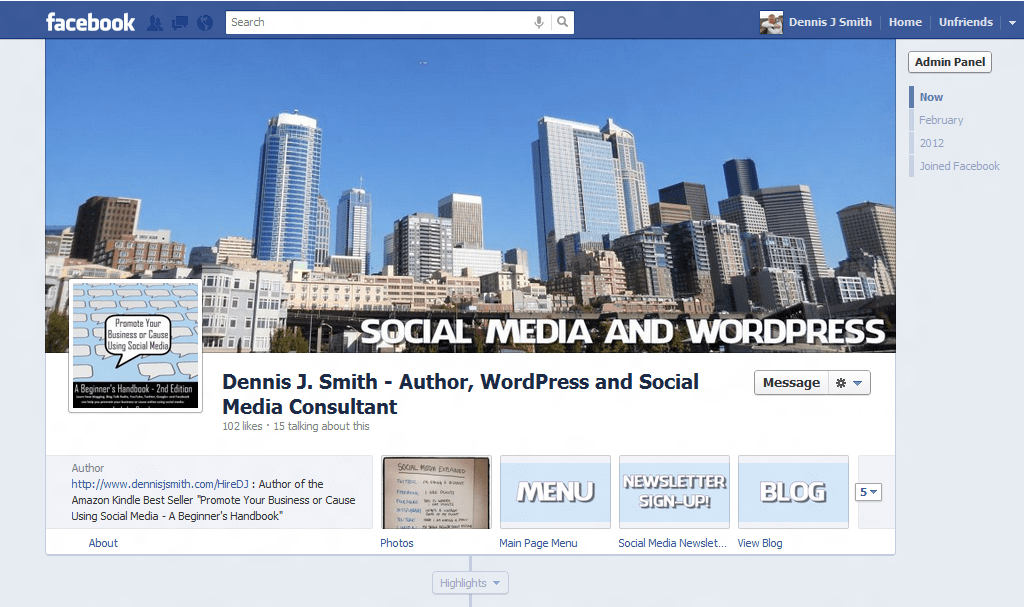Click the Message button
The height and width of the screenshot is (607, 1024).
coord(792,383)
